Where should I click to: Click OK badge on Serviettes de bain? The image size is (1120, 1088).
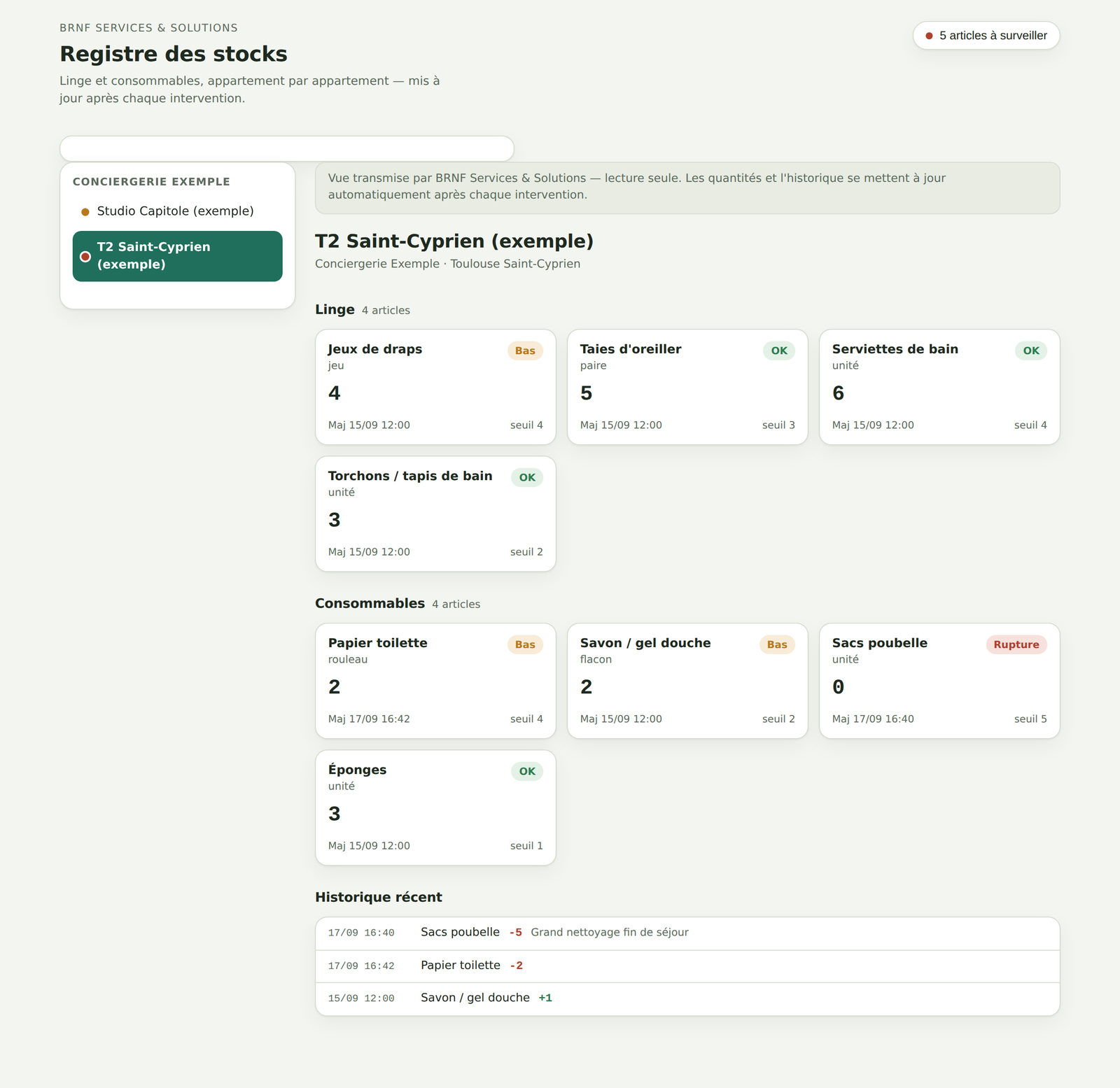tap(1031, 351)
